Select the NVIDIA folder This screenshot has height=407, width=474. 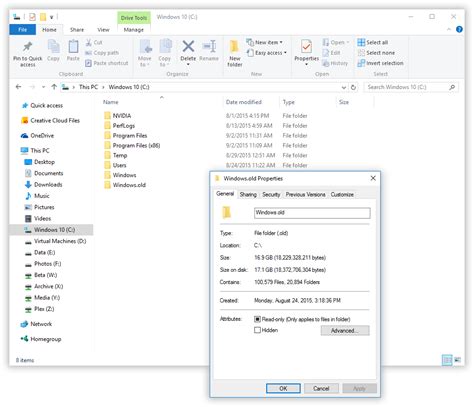click(118, 116)
